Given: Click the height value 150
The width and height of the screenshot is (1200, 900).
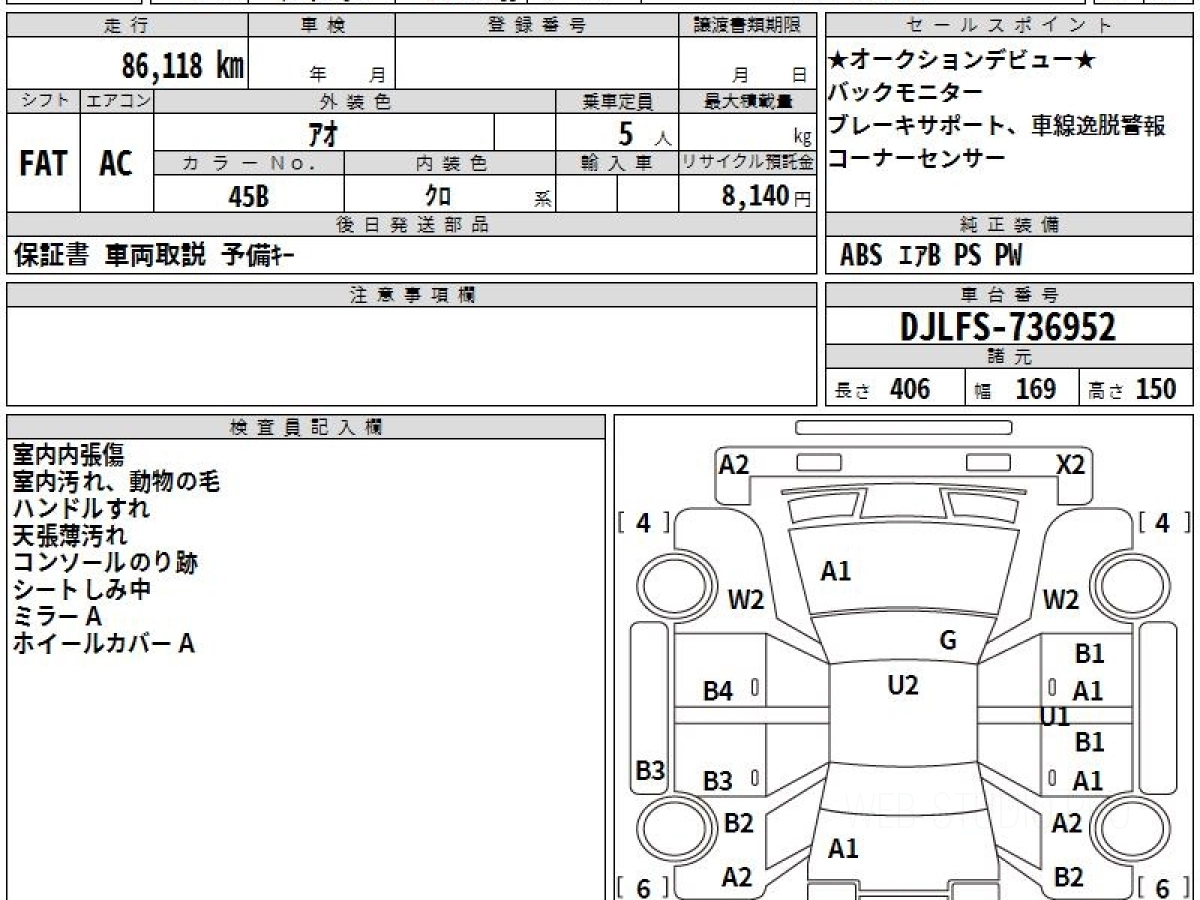Looking at the screenshot, I should click(1157, 389).
